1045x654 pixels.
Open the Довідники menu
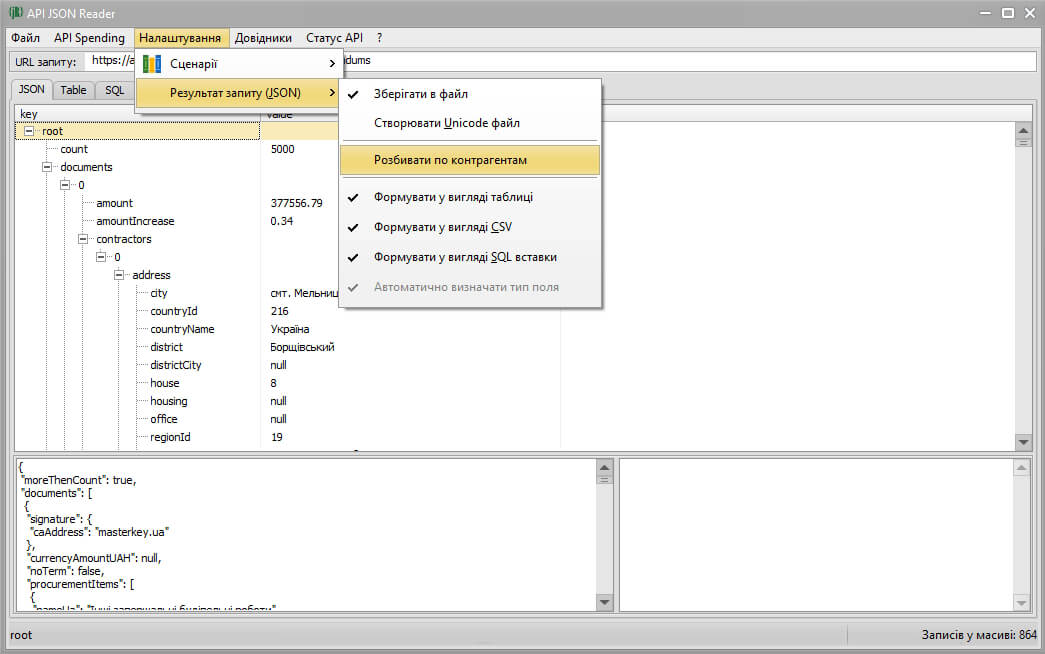click(x=263, y=38)
